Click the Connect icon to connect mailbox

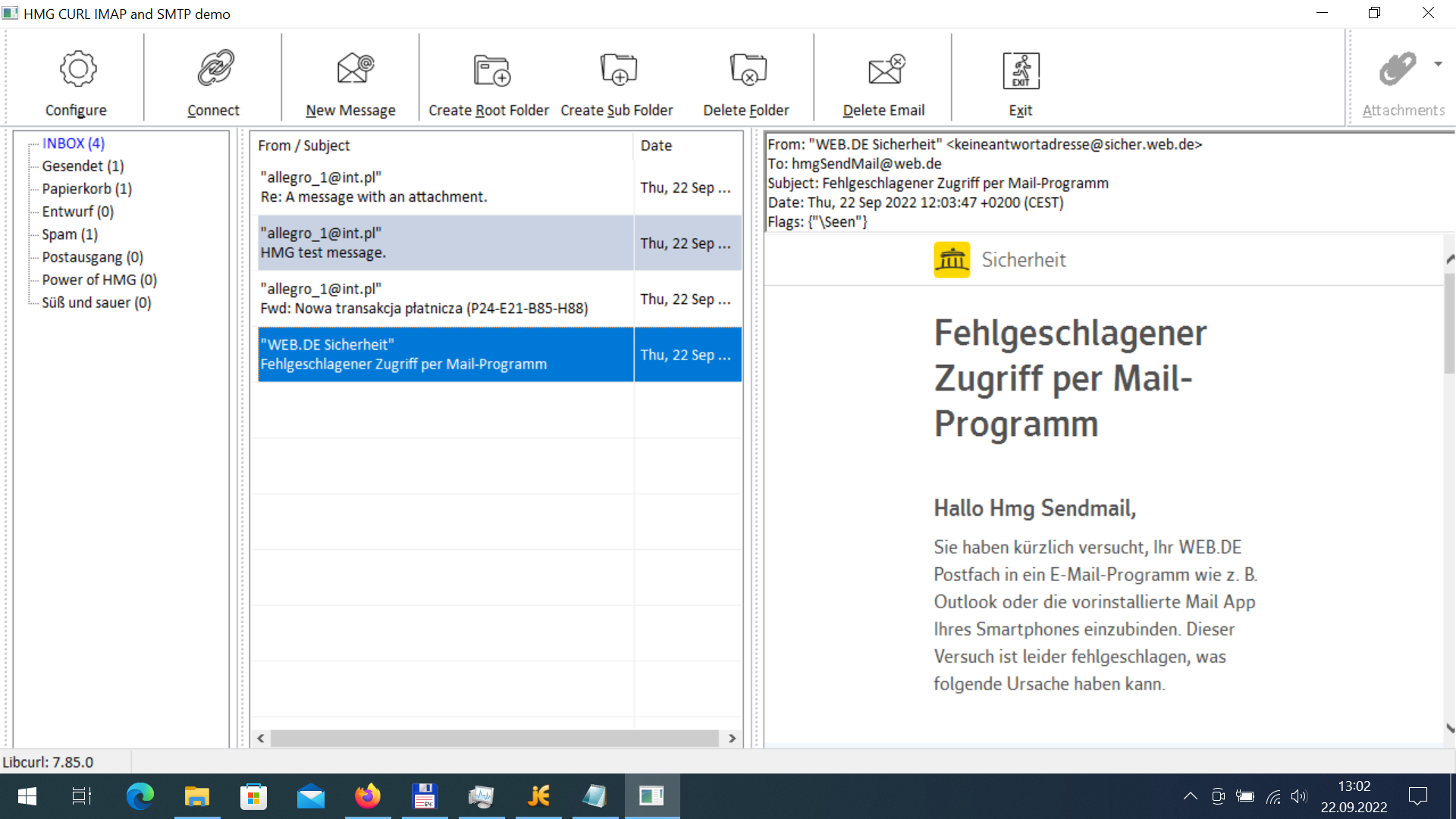tap(213, 76)
